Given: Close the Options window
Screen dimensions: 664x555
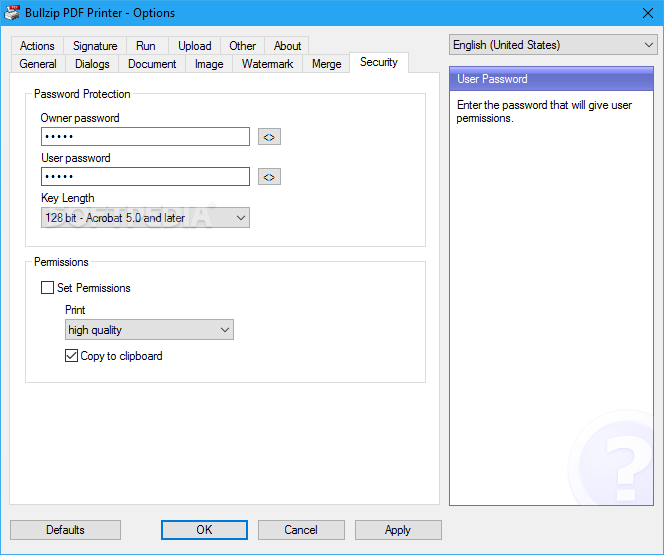Looking at the screenshot, I should 648,13.
